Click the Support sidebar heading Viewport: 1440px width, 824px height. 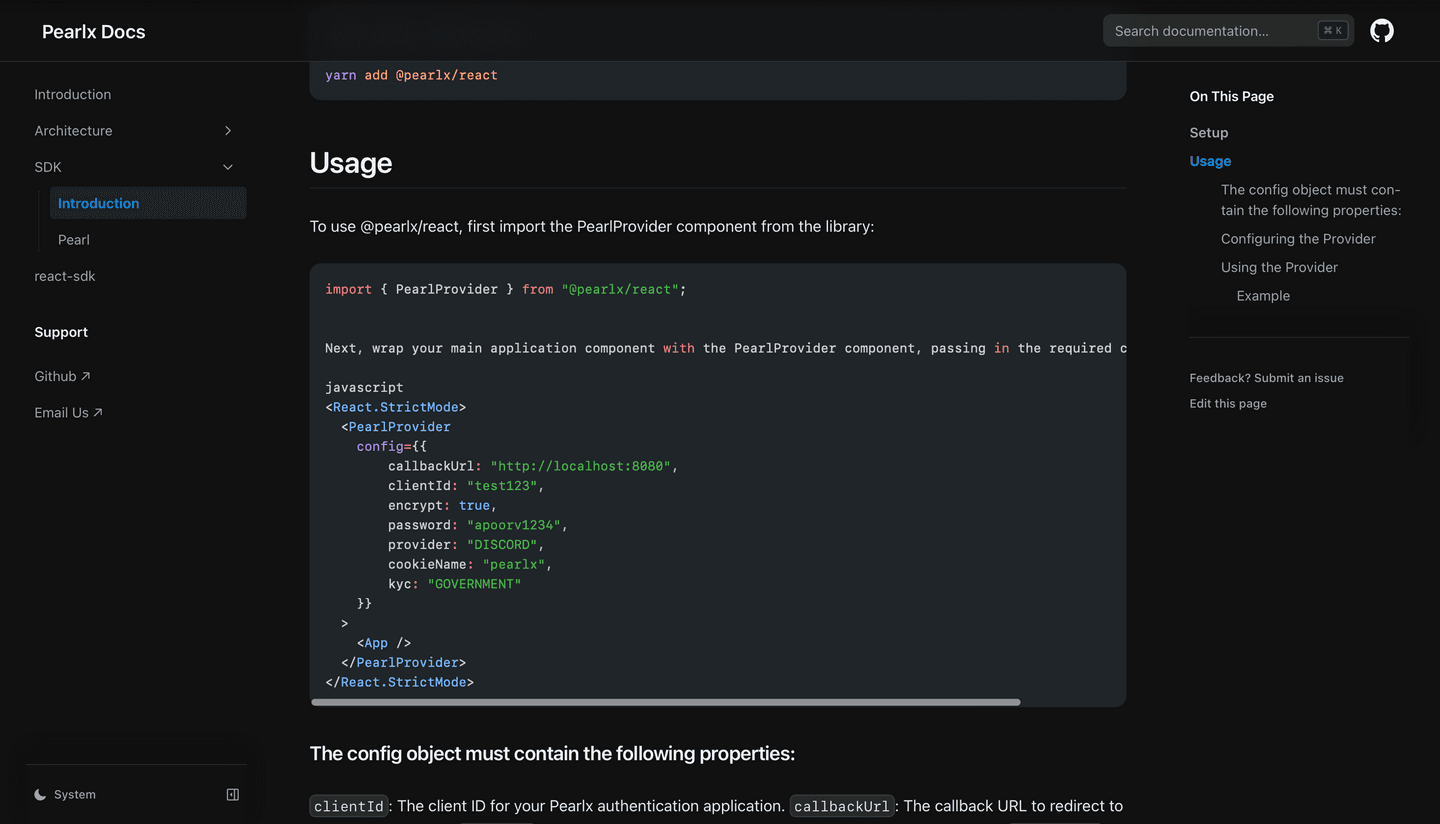(61, 332)
